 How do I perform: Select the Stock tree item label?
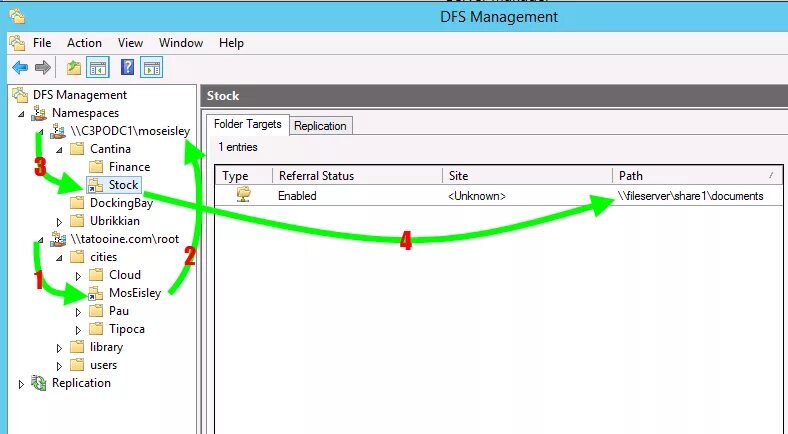[124, 185]
